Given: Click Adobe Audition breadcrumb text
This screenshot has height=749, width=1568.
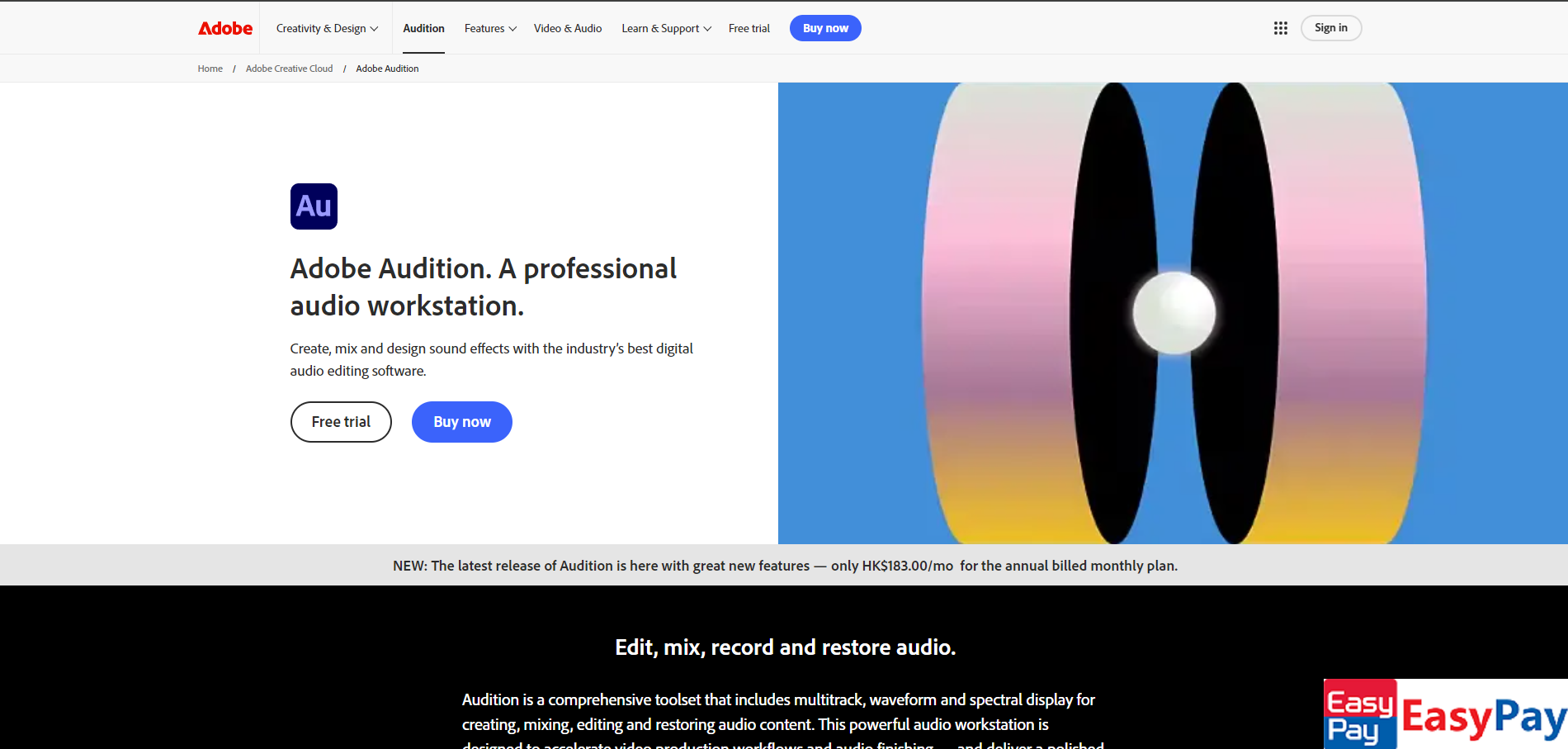Looking at the screenshot, I should [x=387, y=69].
